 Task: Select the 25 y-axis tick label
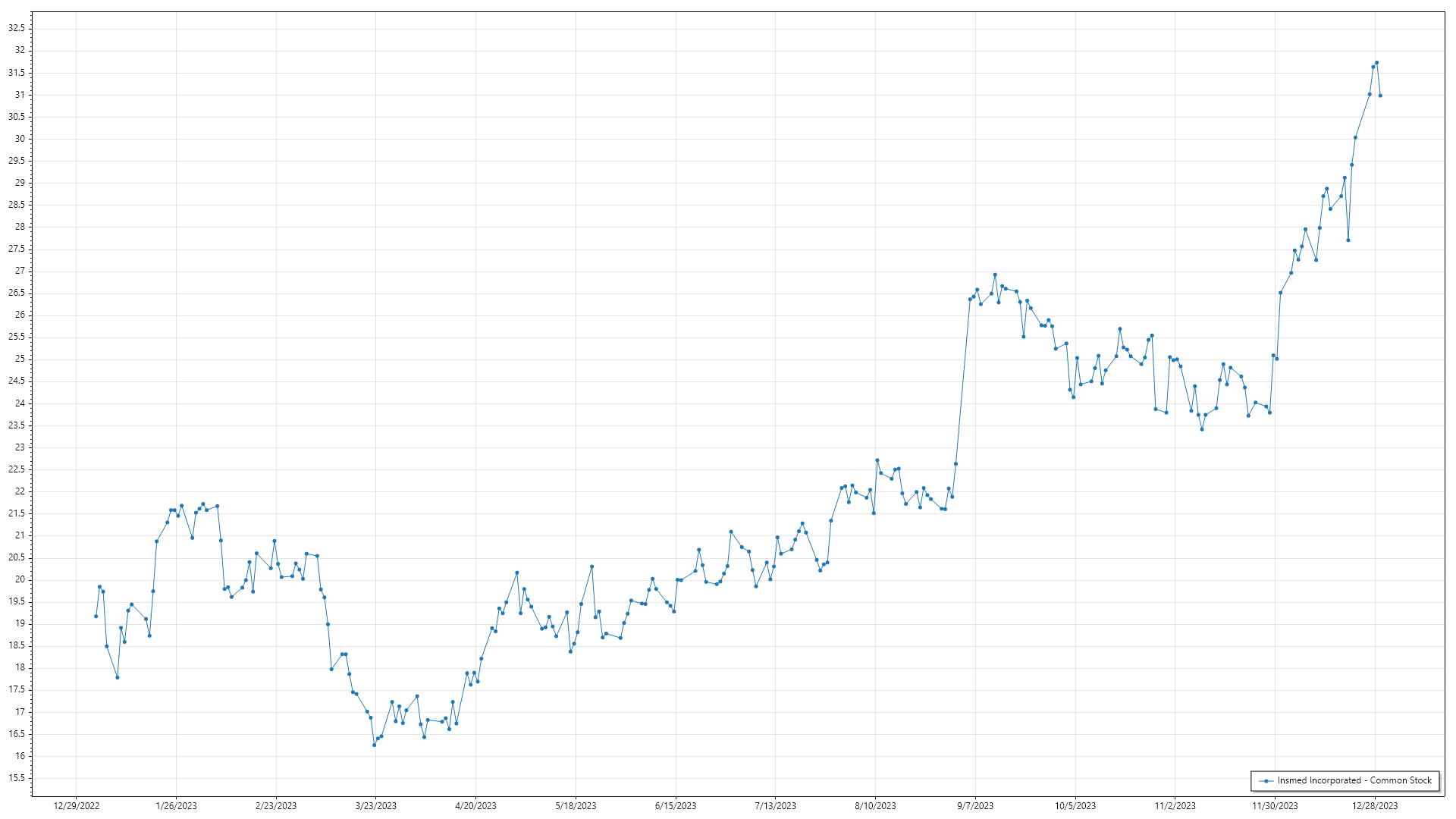pyautogui.click(x=20, y=359)
